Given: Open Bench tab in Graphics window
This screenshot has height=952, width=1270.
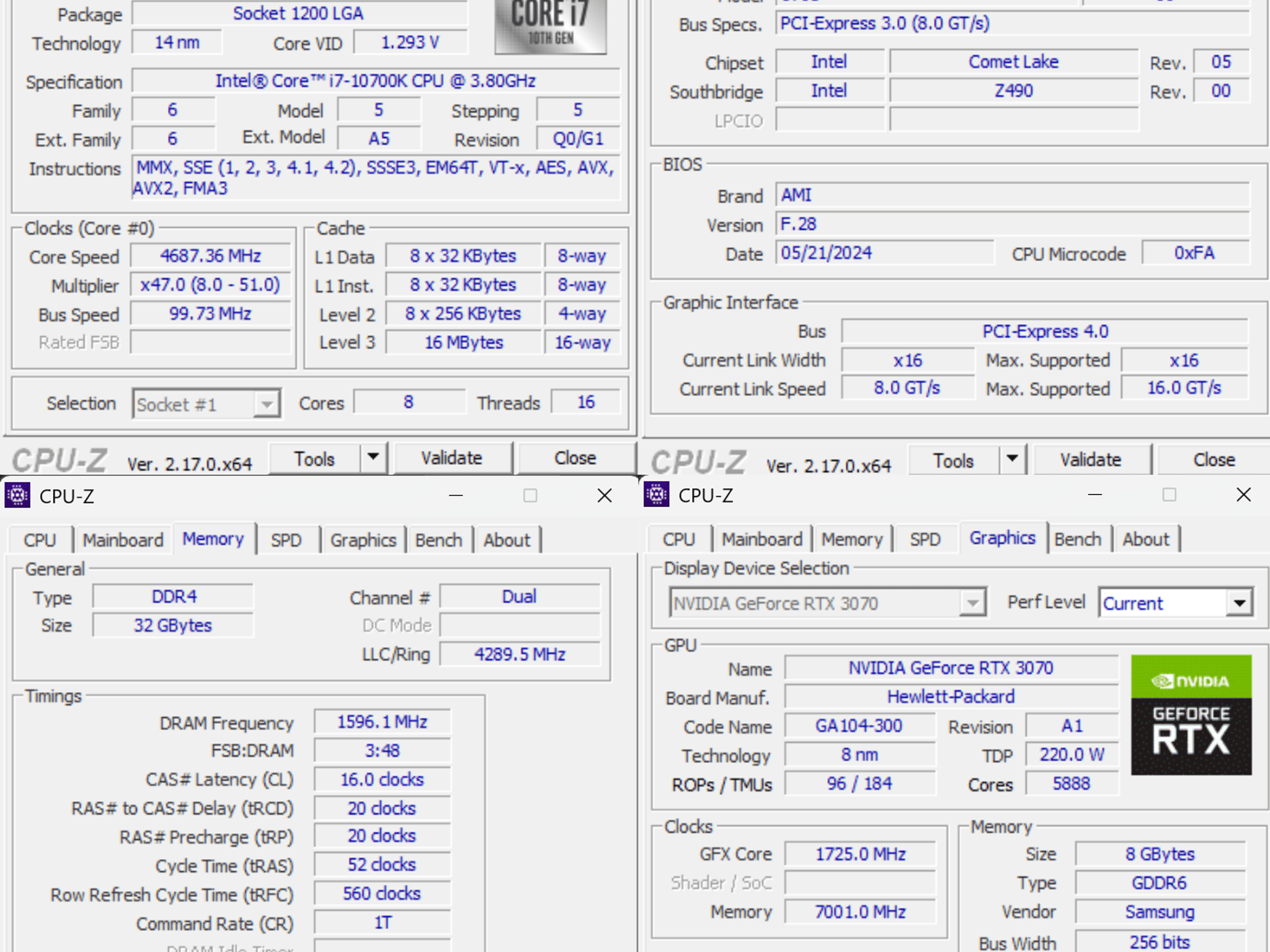Looking at the screenshot, I should coord(1078,539).
